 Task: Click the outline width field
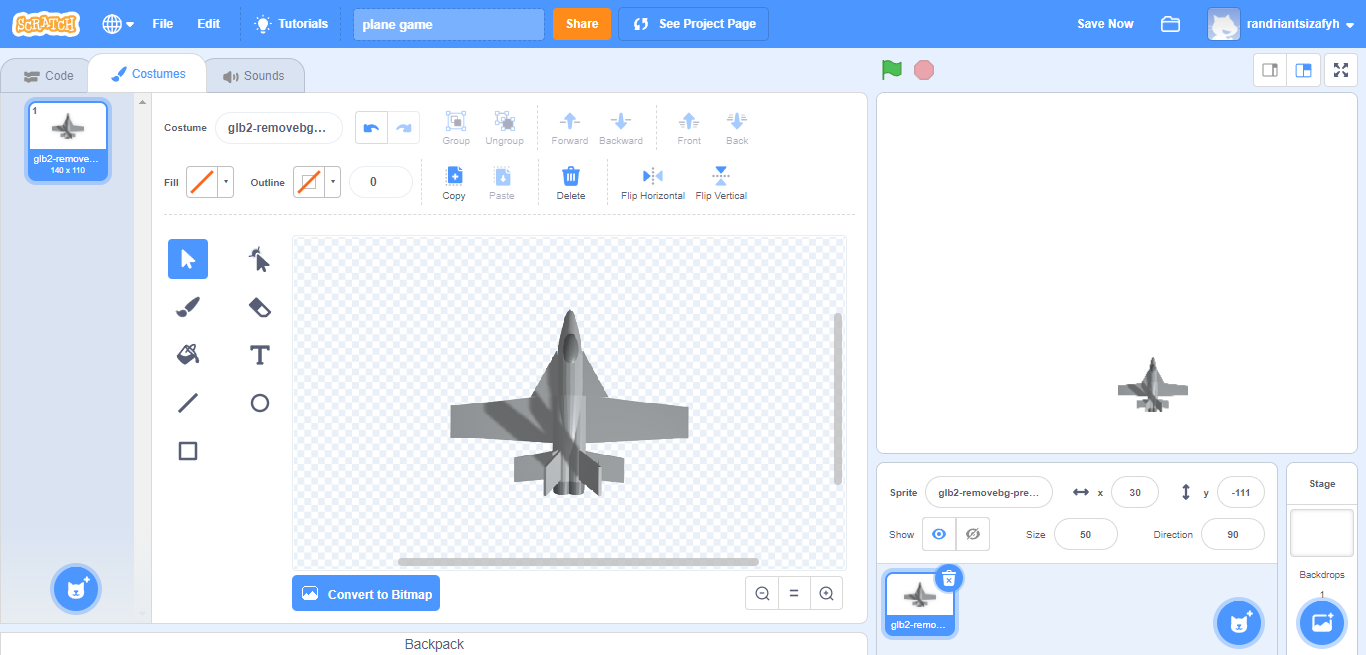(x=380, y=182)
